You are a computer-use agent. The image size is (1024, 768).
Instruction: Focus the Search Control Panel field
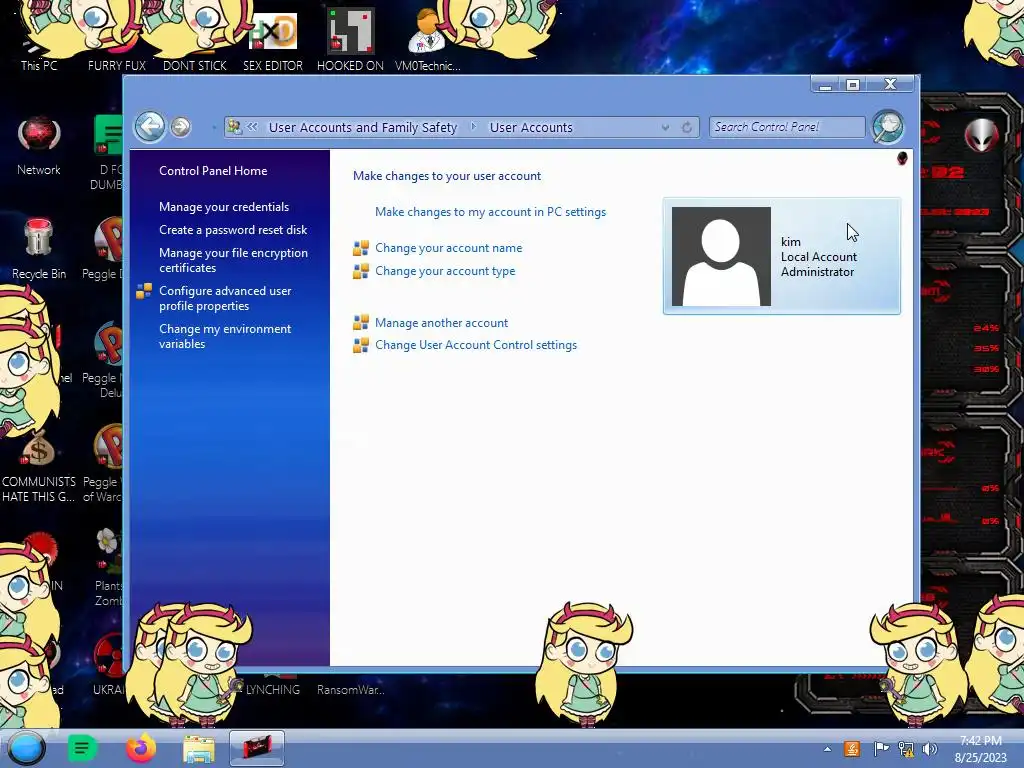[x=787, y=127]
